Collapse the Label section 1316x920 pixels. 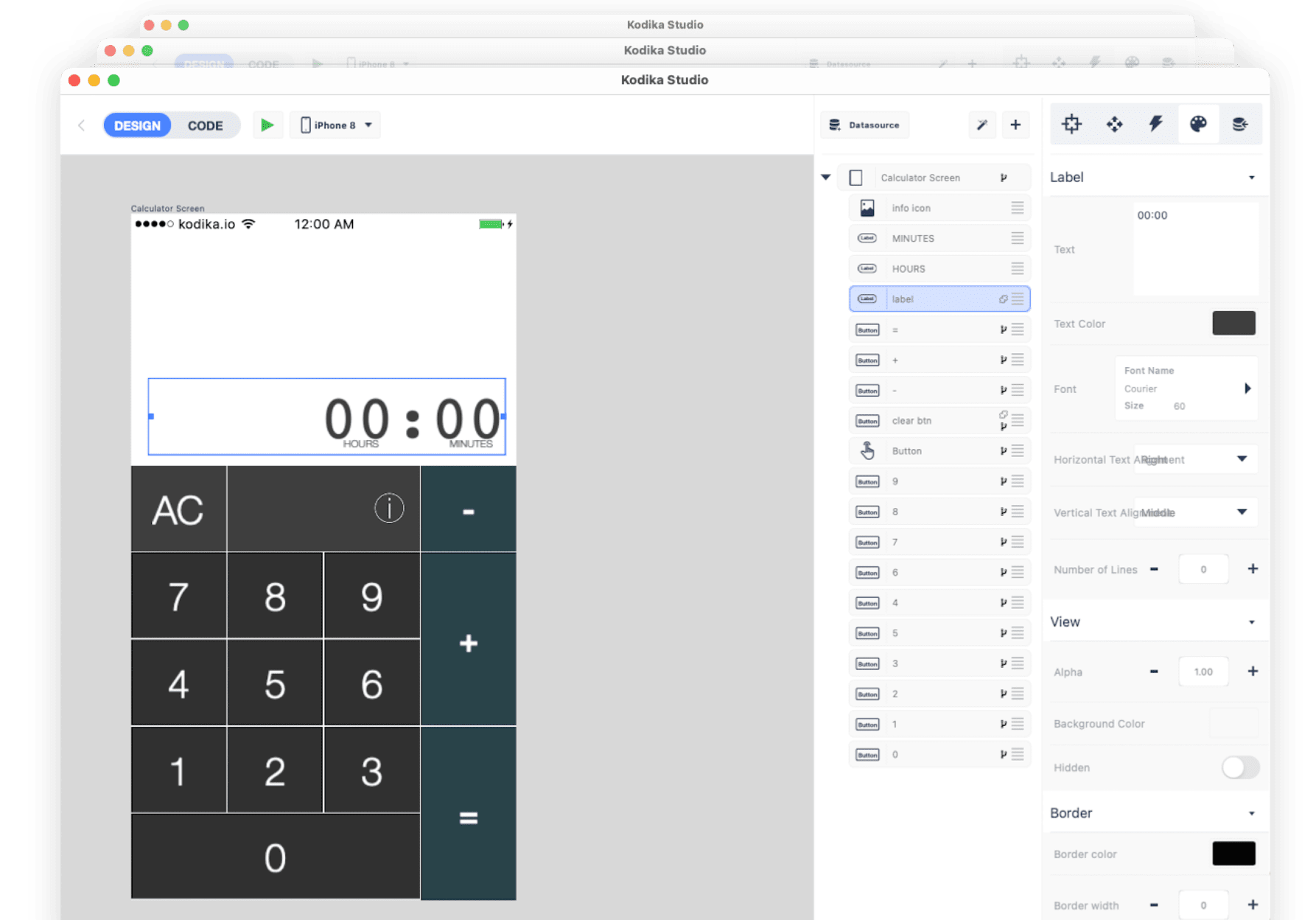click(1251, 178)
